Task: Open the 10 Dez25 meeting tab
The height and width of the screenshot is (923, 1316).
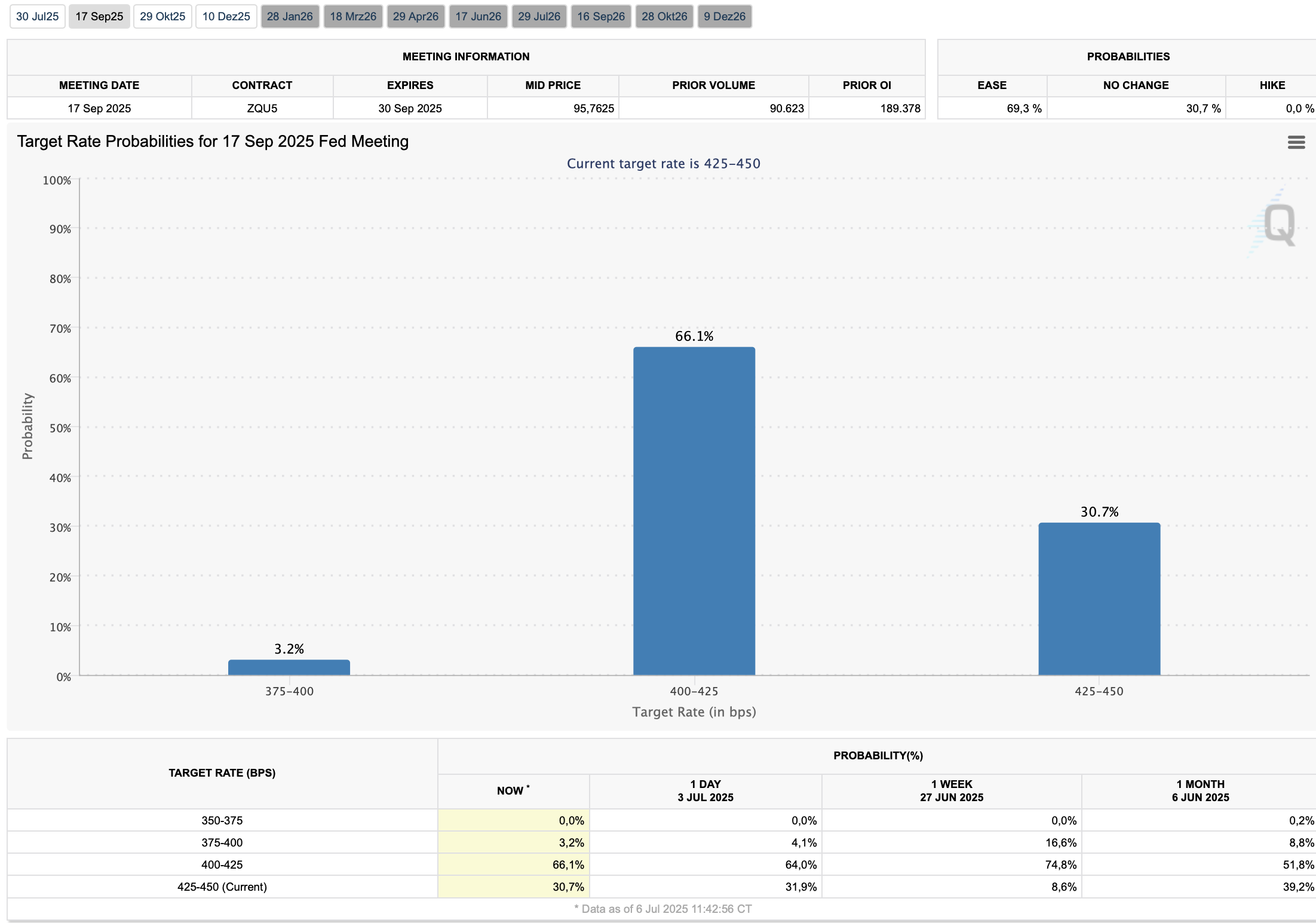Action: coord(226,17)
